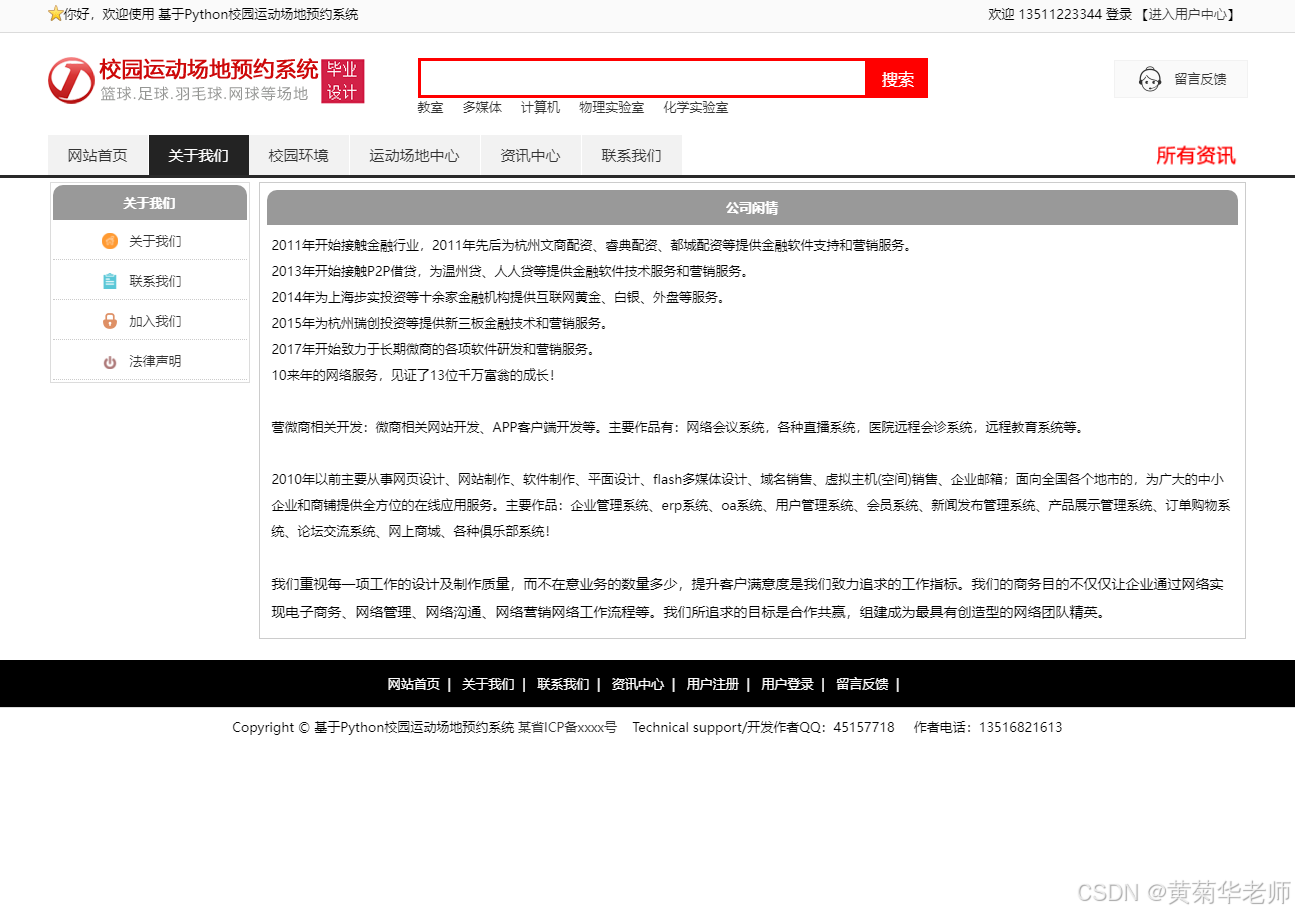The height and width of the screenshot is (914, 1295).
Task: Open the 运动场地中心 menu item
Action: (414, 155)
